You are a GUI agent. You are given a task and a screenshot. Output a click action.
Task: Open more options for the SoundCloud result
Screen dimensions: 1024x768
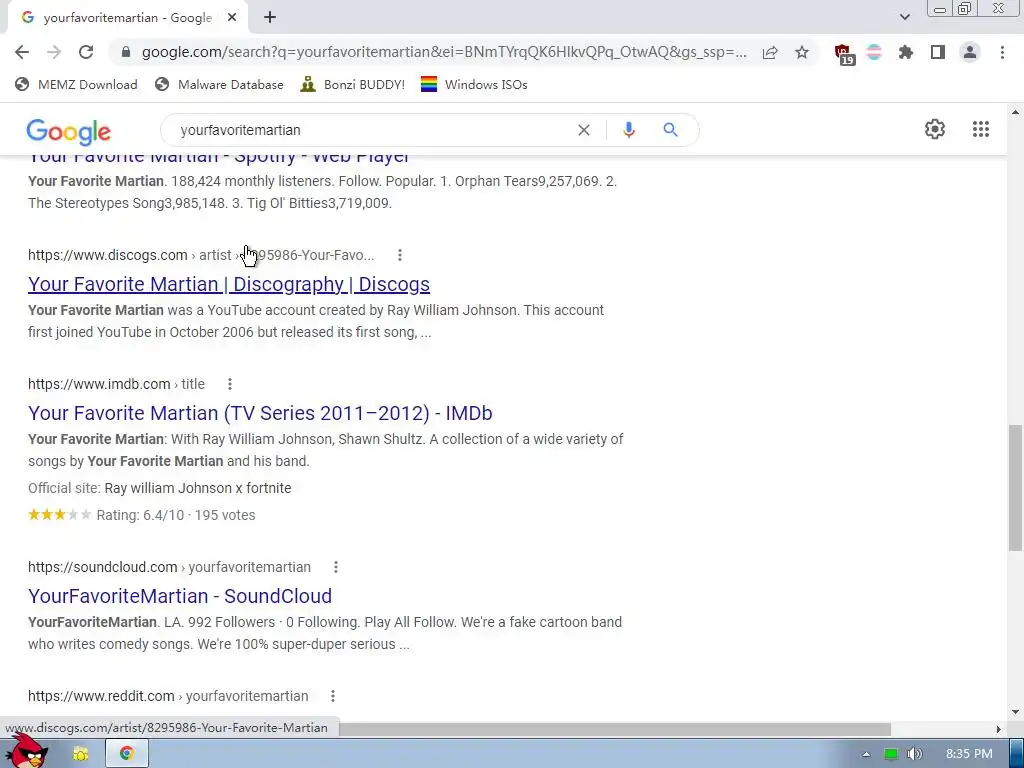(336, 567)
